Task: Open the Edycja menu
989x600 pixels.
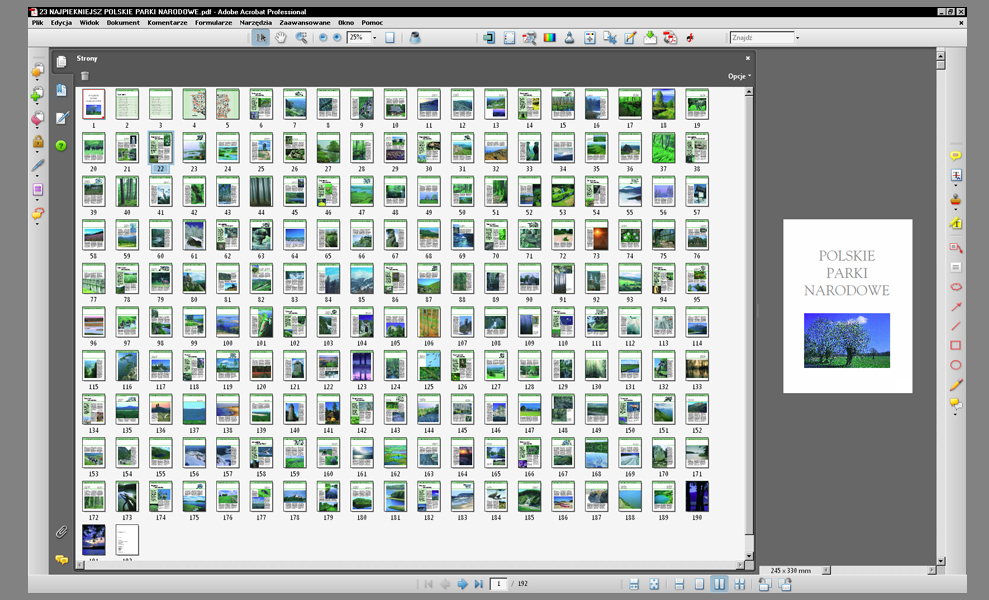Action: (61, 23)
